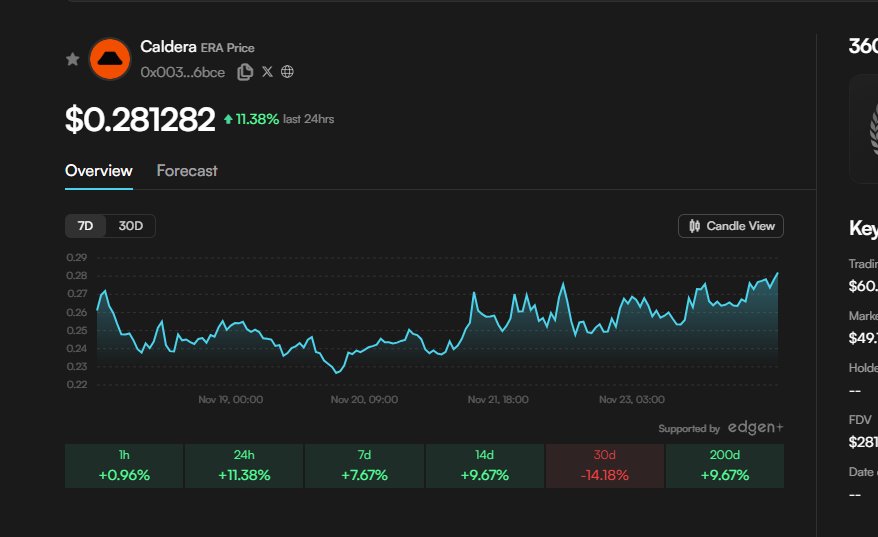Image resolution: width=878 pixels, height=537 pixels.
Task: Click the Caldera token name heading
Action: pos(168,46)
